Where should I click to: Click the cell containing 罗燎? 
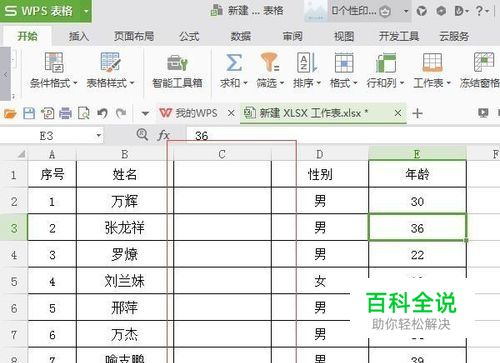(x=125, y=255)
